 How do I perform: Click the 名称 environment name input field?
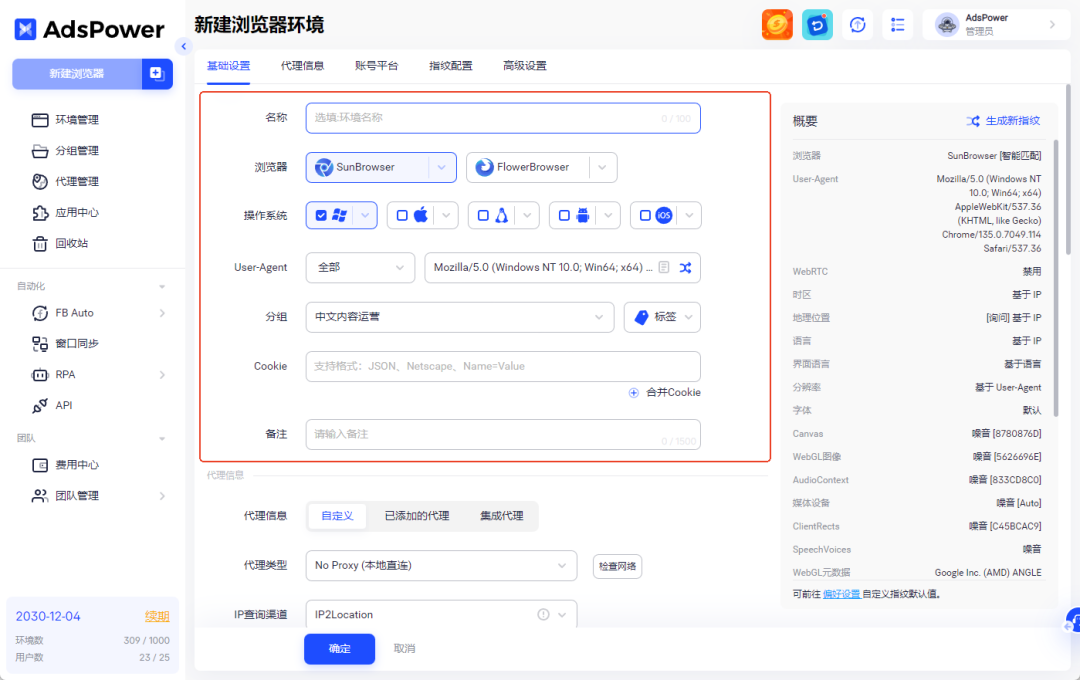(502, 117)
